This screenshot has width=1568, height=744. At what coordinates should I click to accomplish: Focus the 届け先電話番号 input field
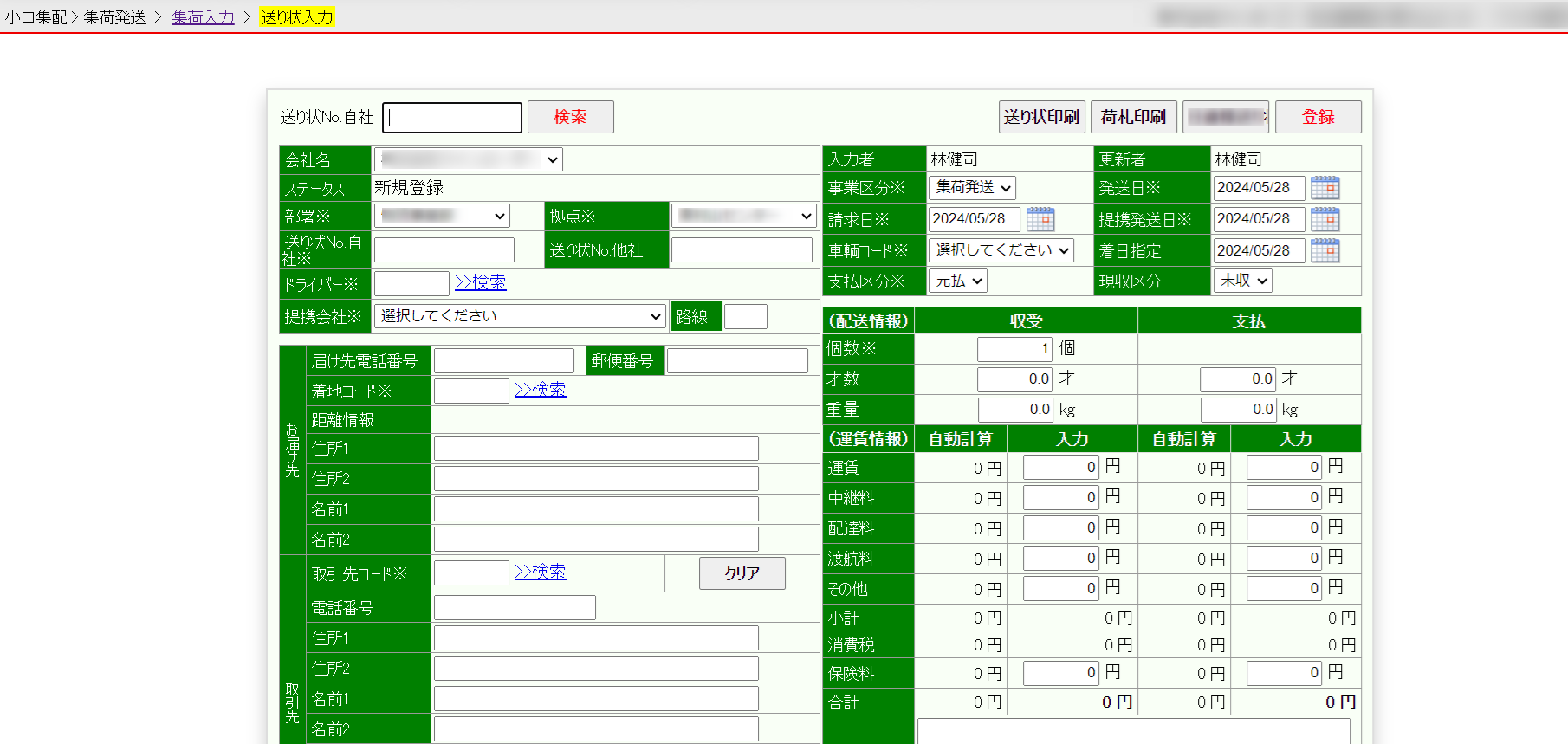click(503, 361)
